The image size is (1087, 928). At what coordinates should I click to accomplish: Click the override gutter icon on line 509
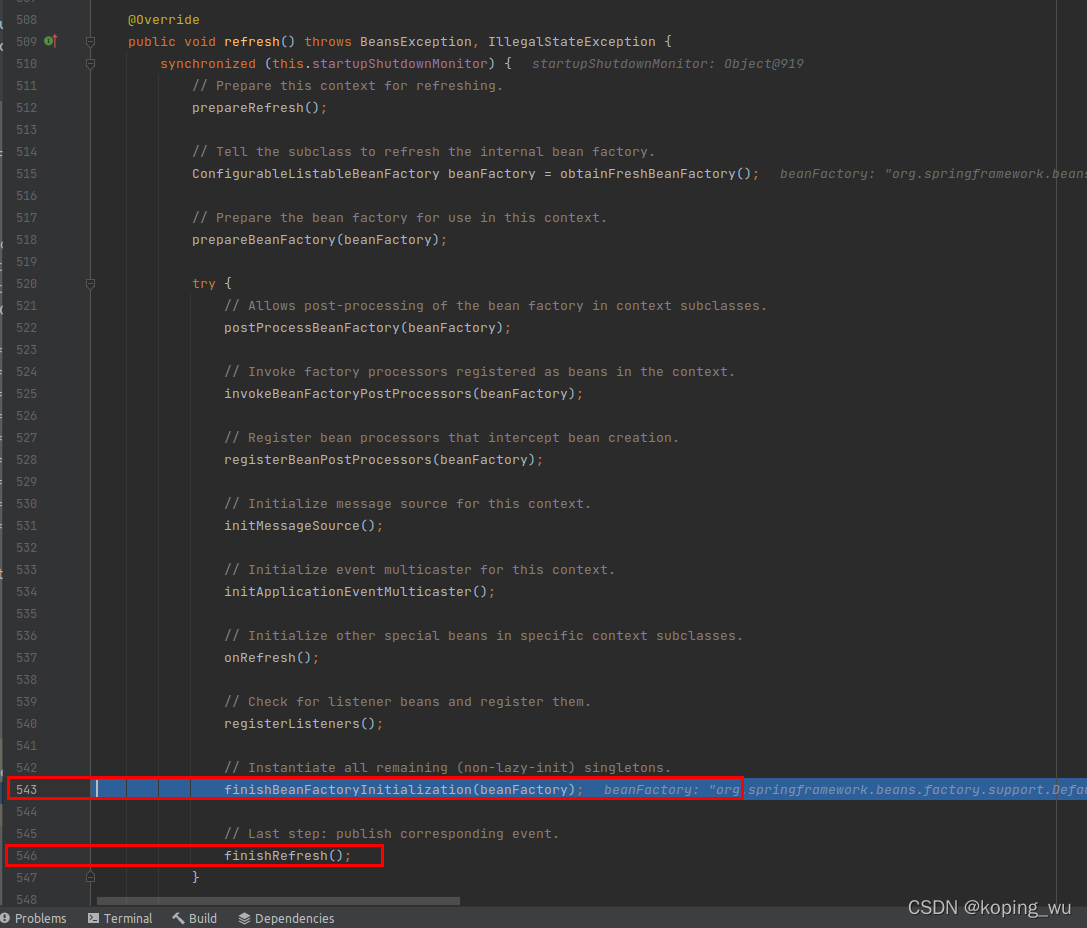point(51,42)
